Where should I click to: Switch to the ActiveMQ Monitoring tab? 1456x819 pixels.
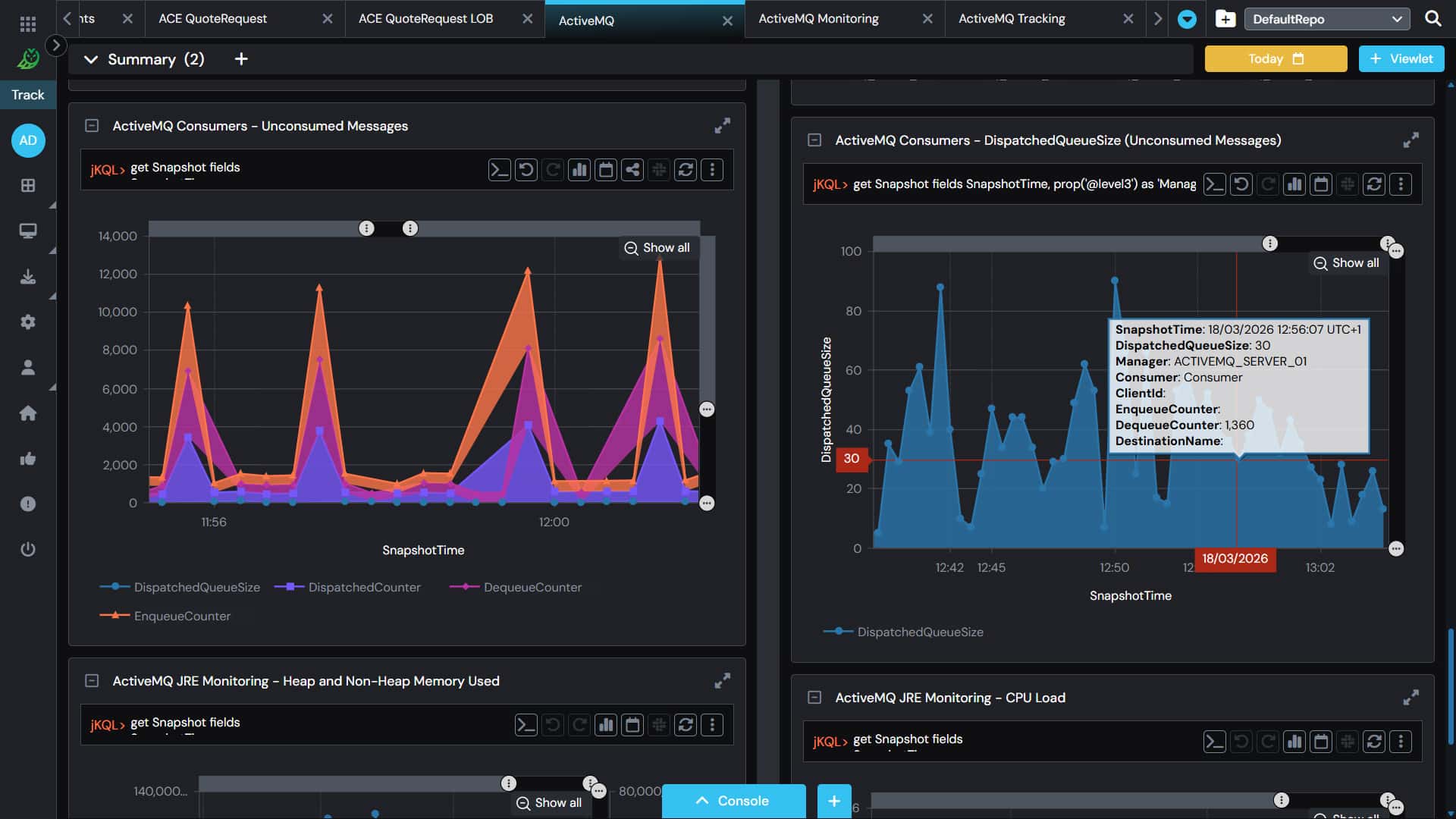point(818,18)
